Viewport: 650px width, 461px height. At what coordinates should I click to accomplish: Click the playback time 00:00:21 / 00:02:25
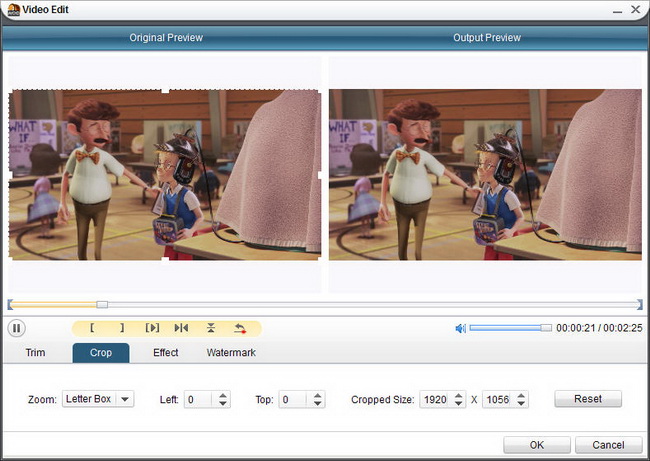599,328
